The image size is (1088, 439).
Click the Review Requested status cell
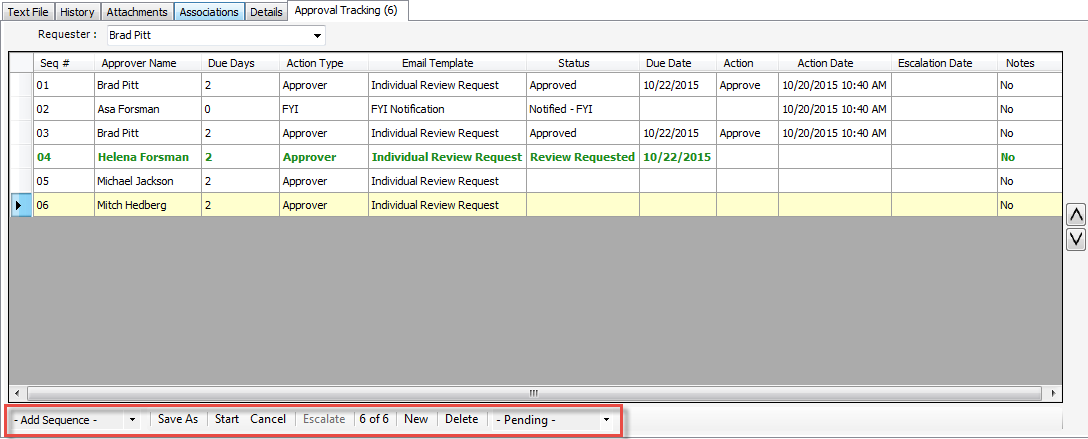[x=583, y=157]
